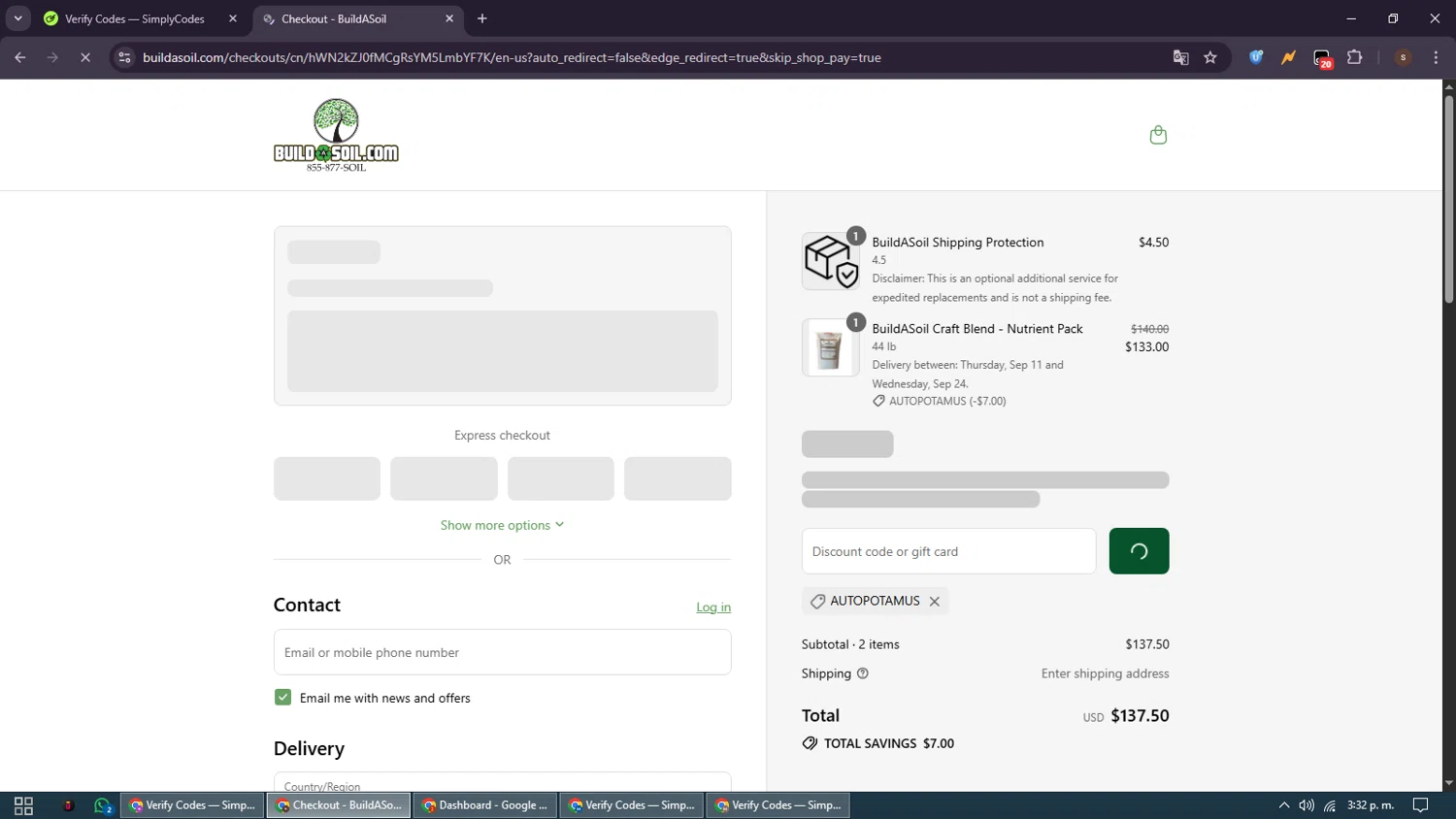The height and width of the screenshot is (819, 1456).
Task: Click the BuildASoil Shipping Protection title
Action: point(957,243)
